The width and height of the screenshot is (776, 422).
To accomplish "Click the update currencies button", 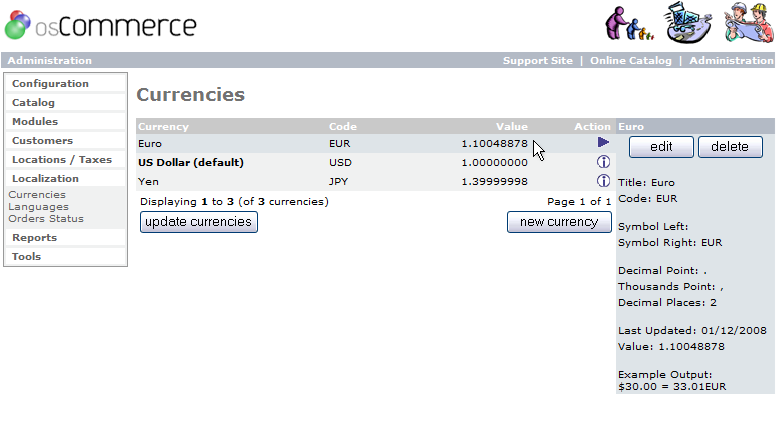I will [x=198, y=222].
